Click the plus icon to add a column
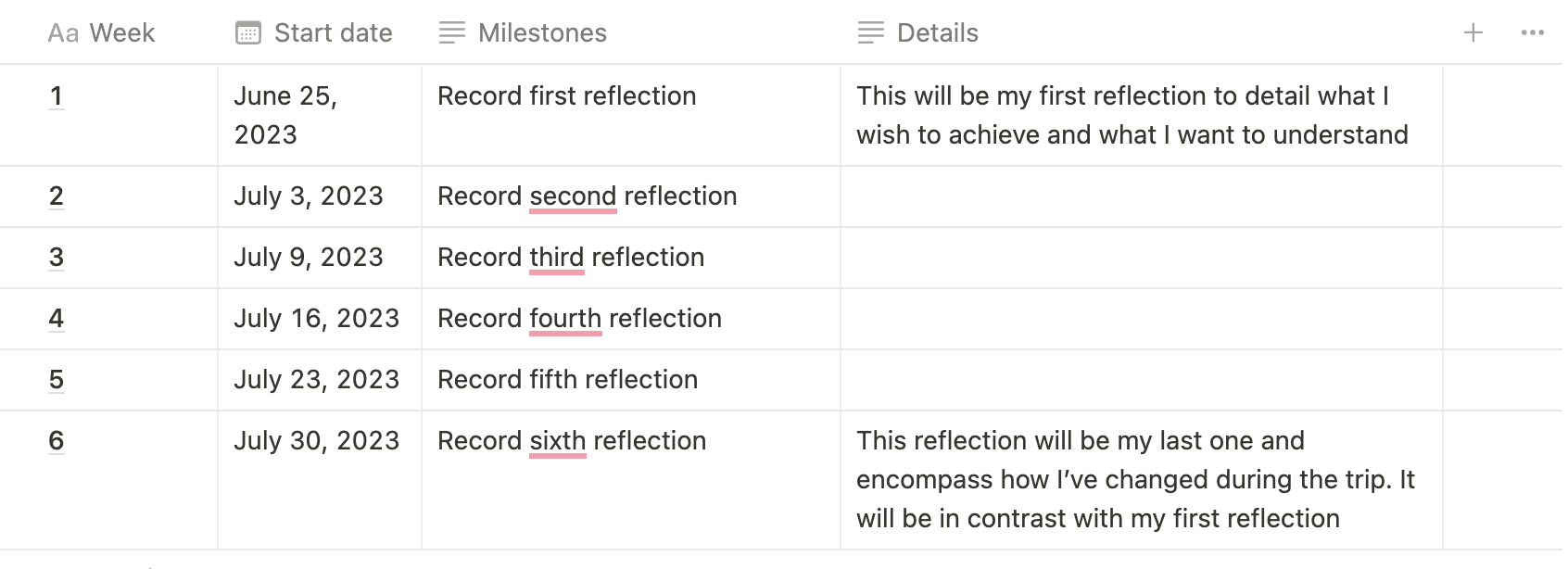This screenshot has width=1568, height=569. click(1473, 33)
